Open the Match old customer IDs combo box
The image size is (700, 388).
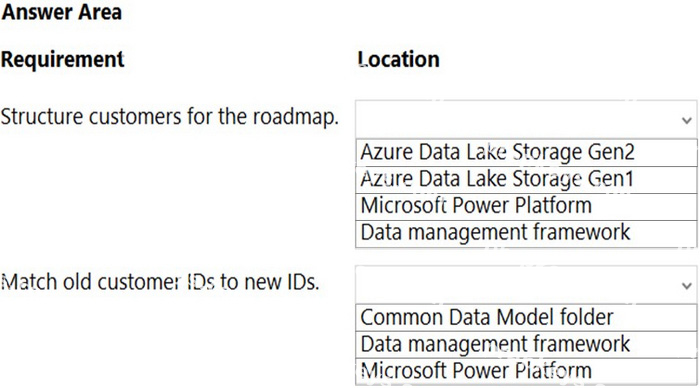tap(526, 284)
